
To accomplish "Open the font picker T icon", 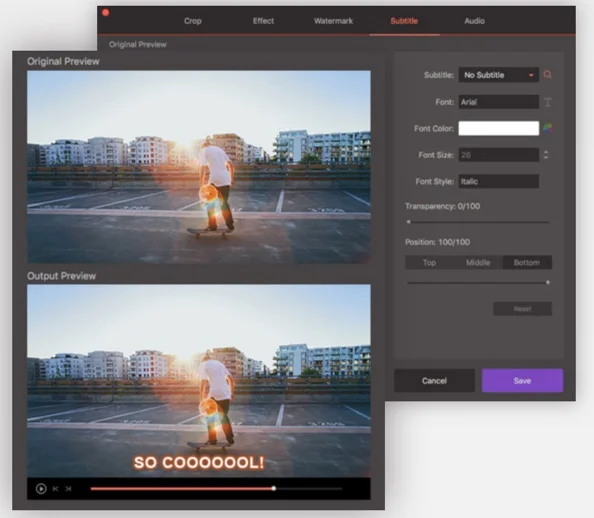I will 548,102.
